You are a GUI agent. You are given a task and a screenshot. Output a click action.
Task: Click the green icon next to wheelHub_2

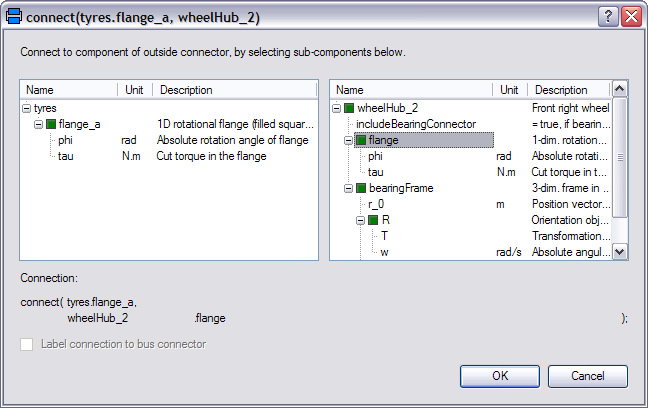coord(349,108)
